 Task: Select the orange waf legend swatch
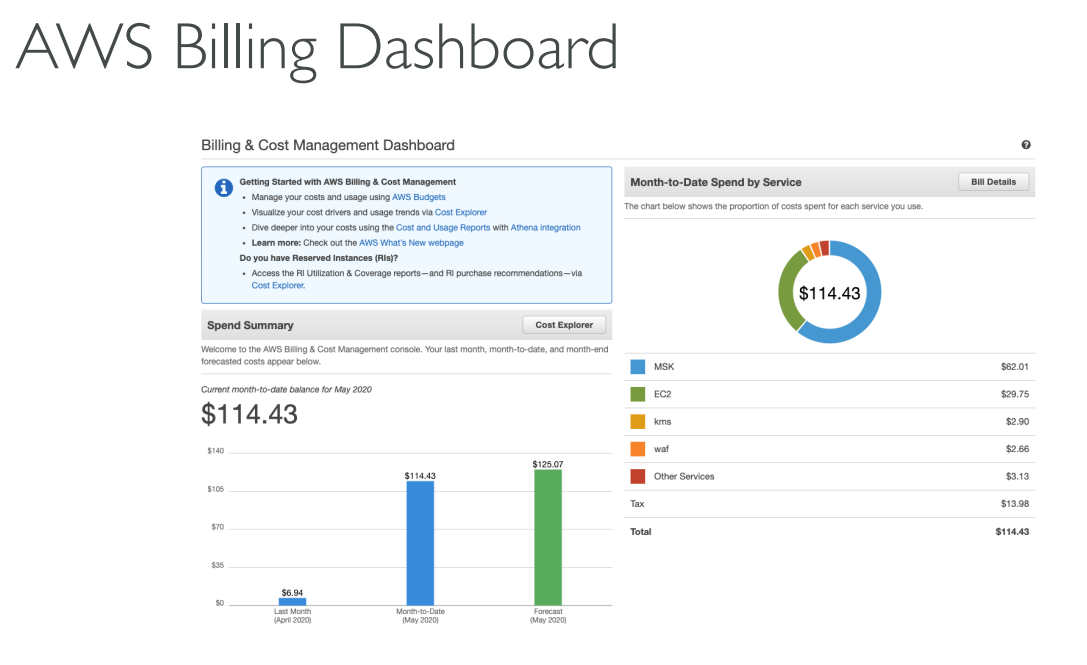coord(638,449)
